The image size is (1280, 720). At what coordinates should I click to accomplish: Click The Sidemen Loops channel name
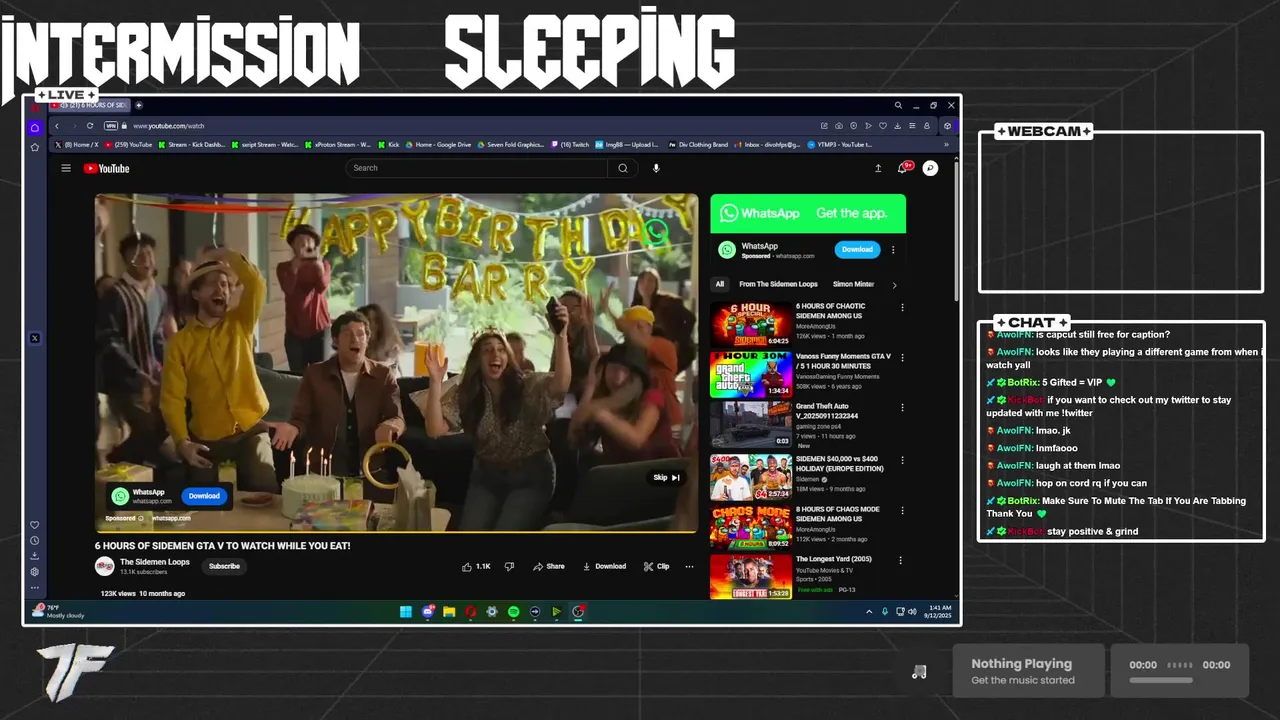coord(155,562)
